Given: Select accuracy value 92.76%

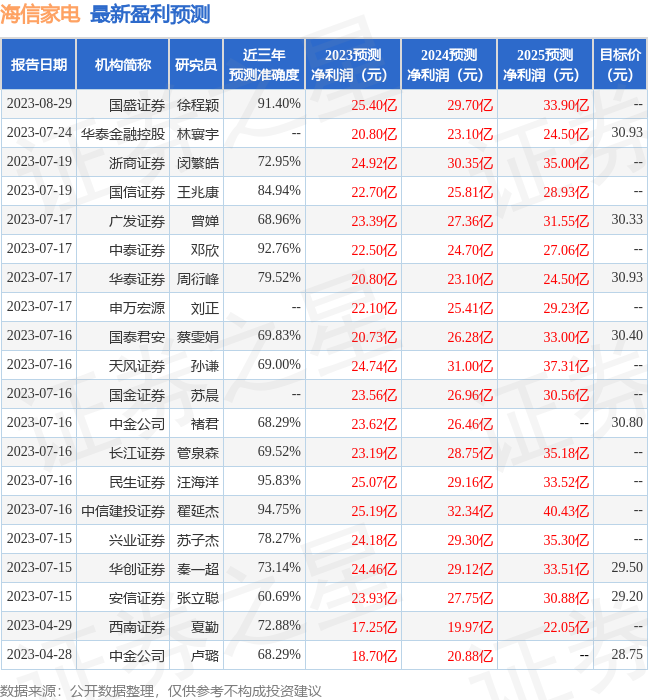Looking at the screenshot, I should (279, 249).
